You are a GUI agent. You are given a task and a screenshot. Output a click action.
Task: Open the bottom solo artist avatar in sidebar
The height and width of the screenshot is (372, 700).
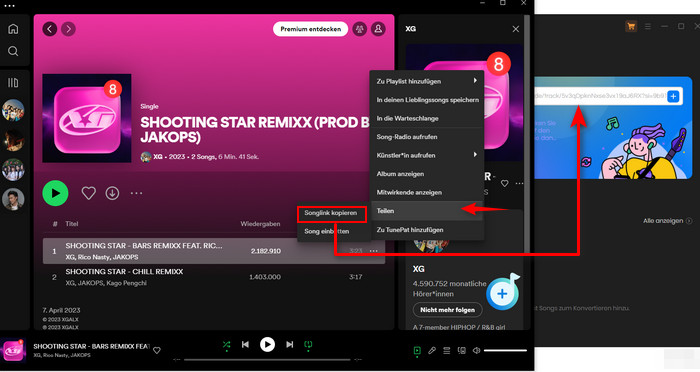(13, 199)
